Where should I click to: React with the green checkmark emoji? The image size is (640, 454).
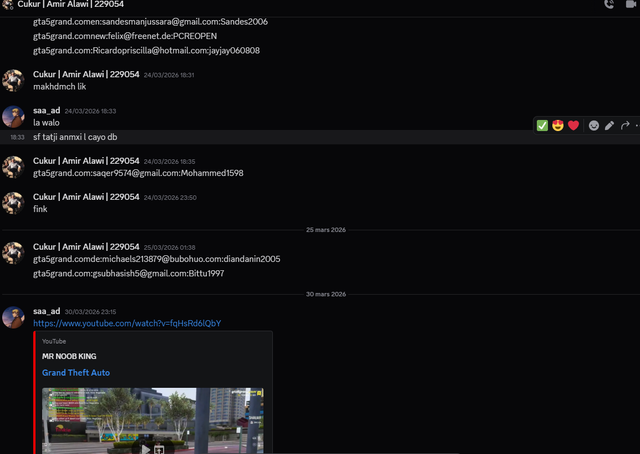542,125
